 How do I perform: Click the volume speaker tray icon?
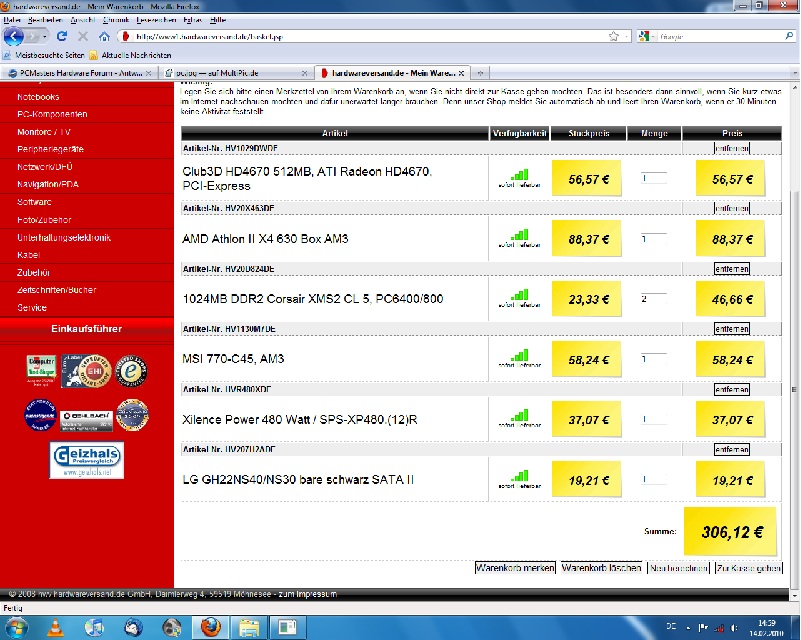(735, 628)
